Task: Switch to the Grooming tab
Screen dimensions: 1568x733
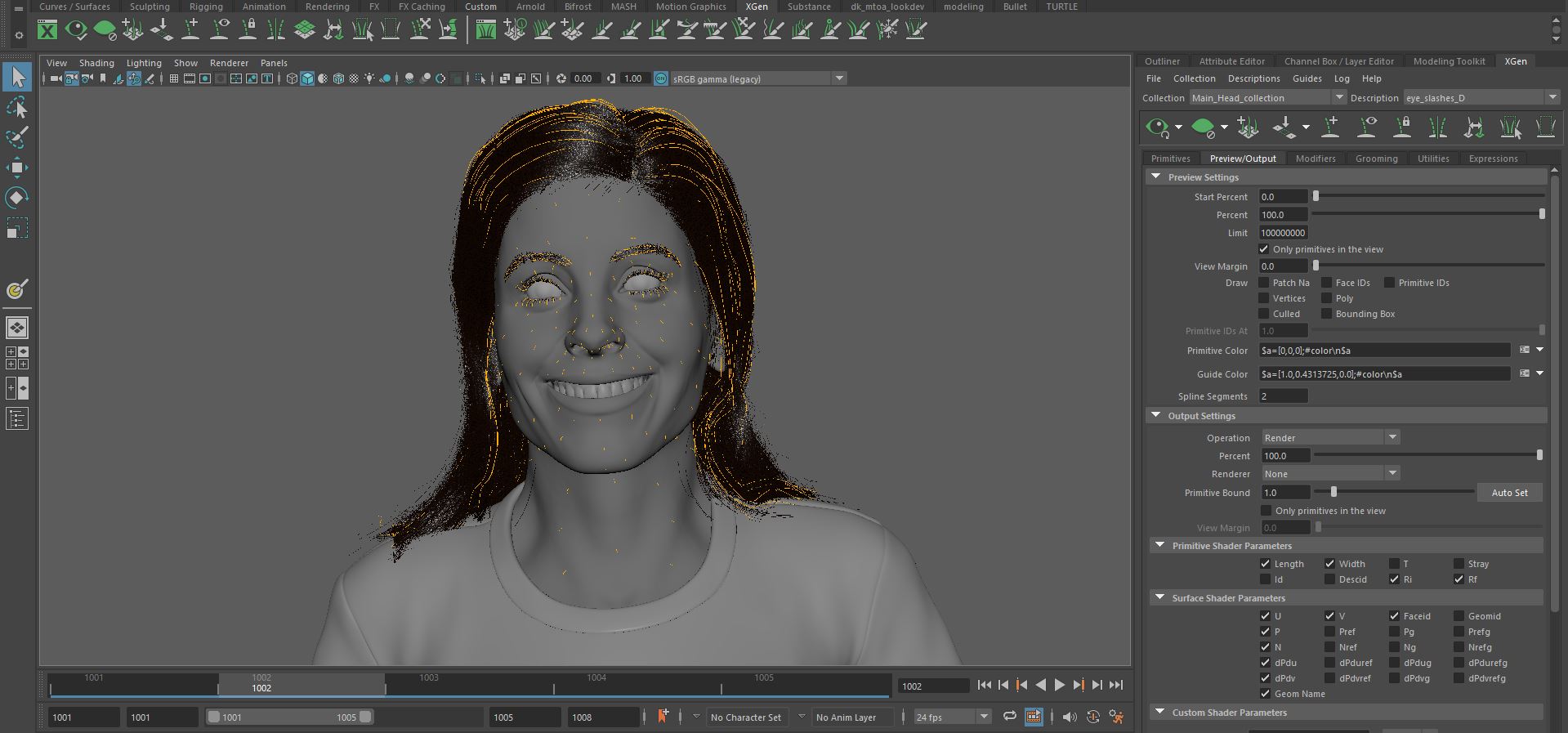Action: pos(1376,159)
